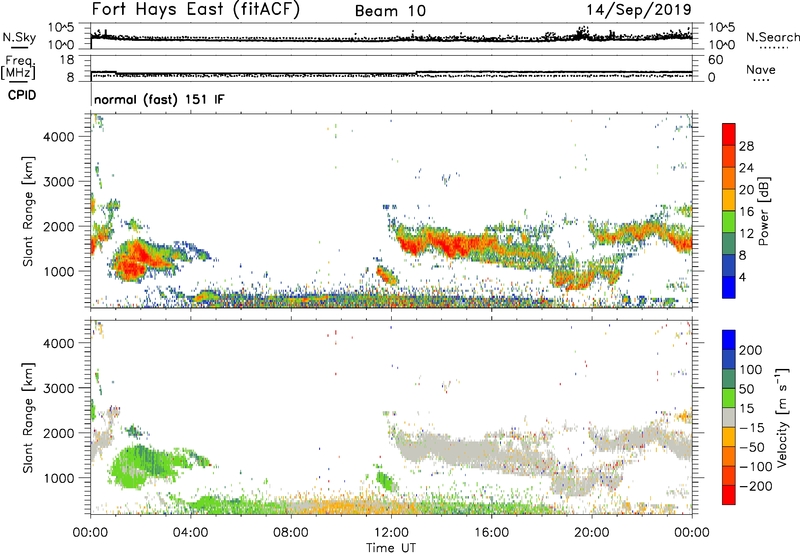Click the '4000' tick in power panel

click(59, 137)
